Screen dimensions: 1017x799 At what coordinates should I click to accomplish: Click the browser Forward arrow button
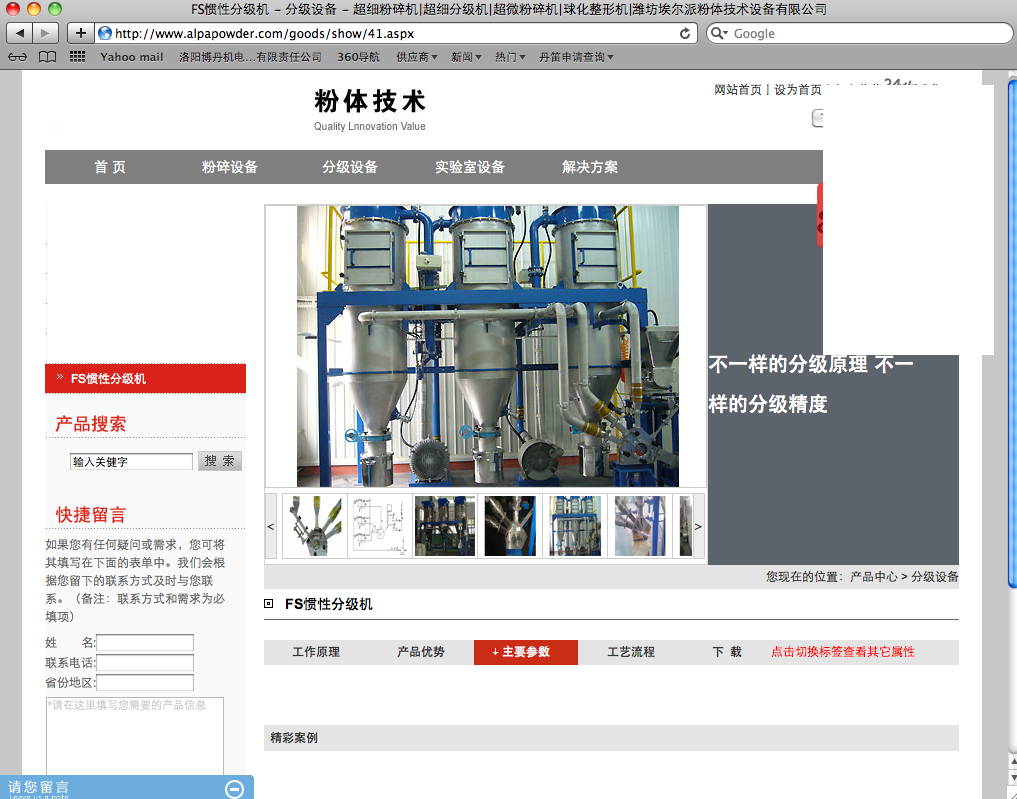tap(47, 33)
